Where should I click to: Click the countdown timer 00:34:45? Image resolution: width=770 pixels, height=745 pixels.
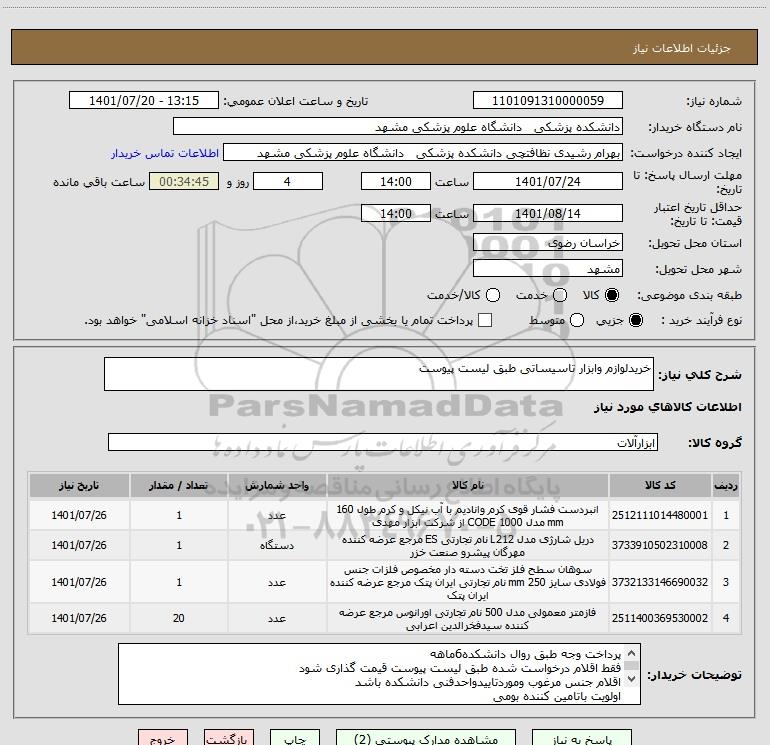point(184,181)
